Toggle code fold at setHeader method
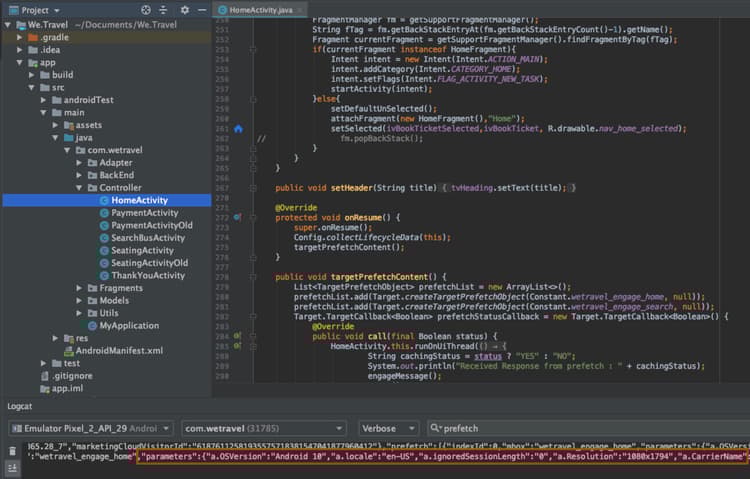Screen dimensions: 750x479 [254, 187]
